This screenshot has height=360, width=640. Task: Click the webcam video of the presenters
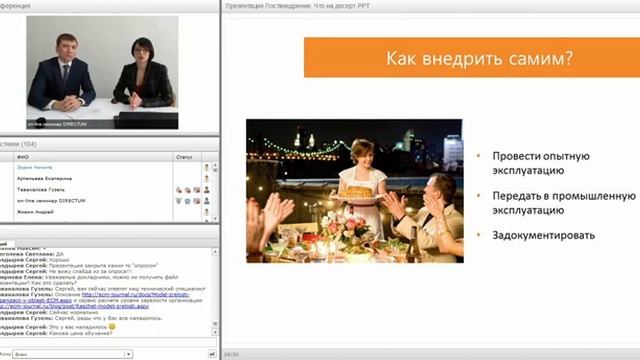[x=102, y=73]
